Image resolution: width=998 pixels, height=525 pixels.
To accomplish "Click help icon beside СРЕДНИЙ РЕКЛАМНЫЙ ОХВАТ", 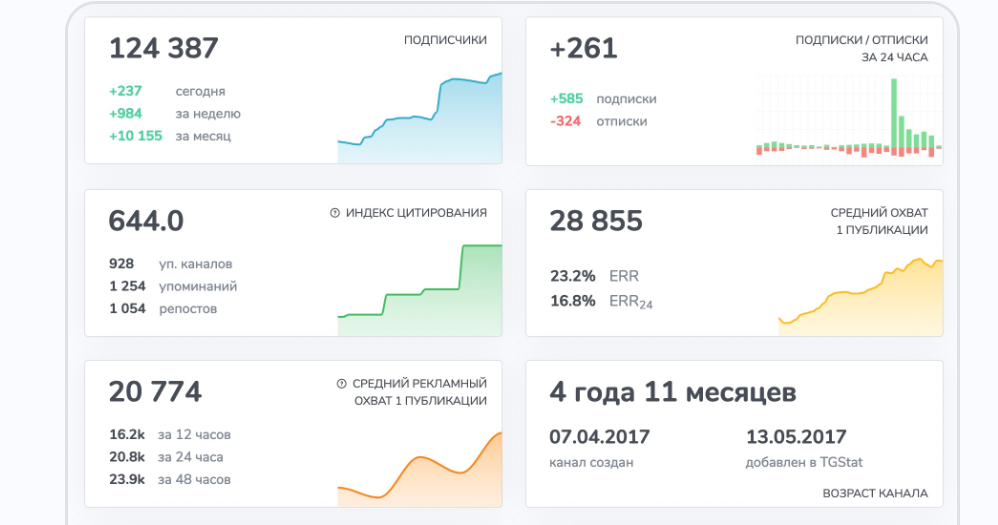I will (x=341, y=384).
